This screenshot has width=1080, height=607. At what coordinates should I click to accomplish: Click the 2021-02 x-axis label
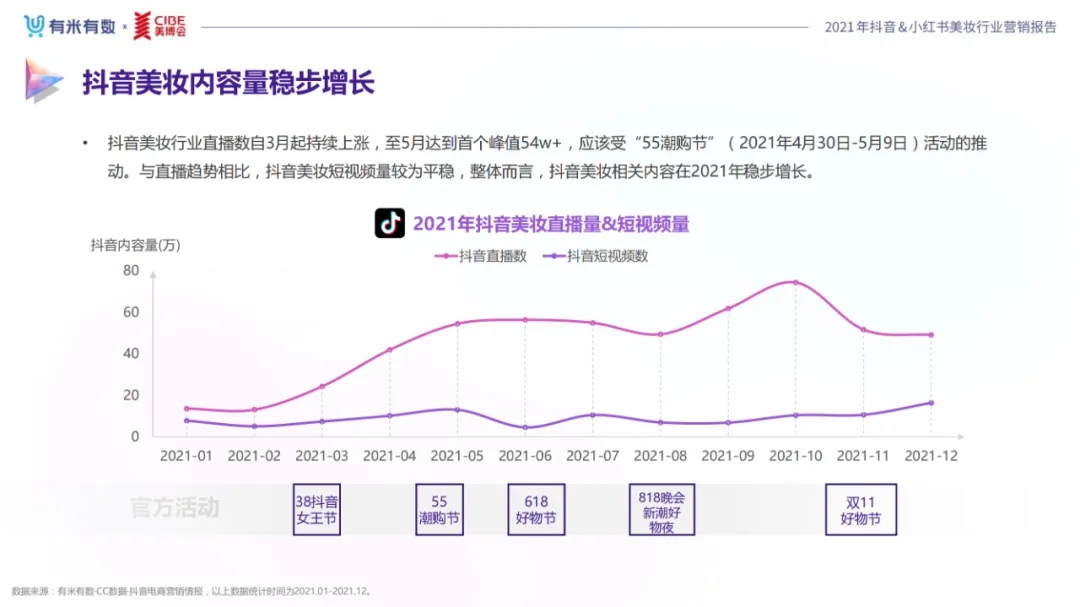(254, 456)
